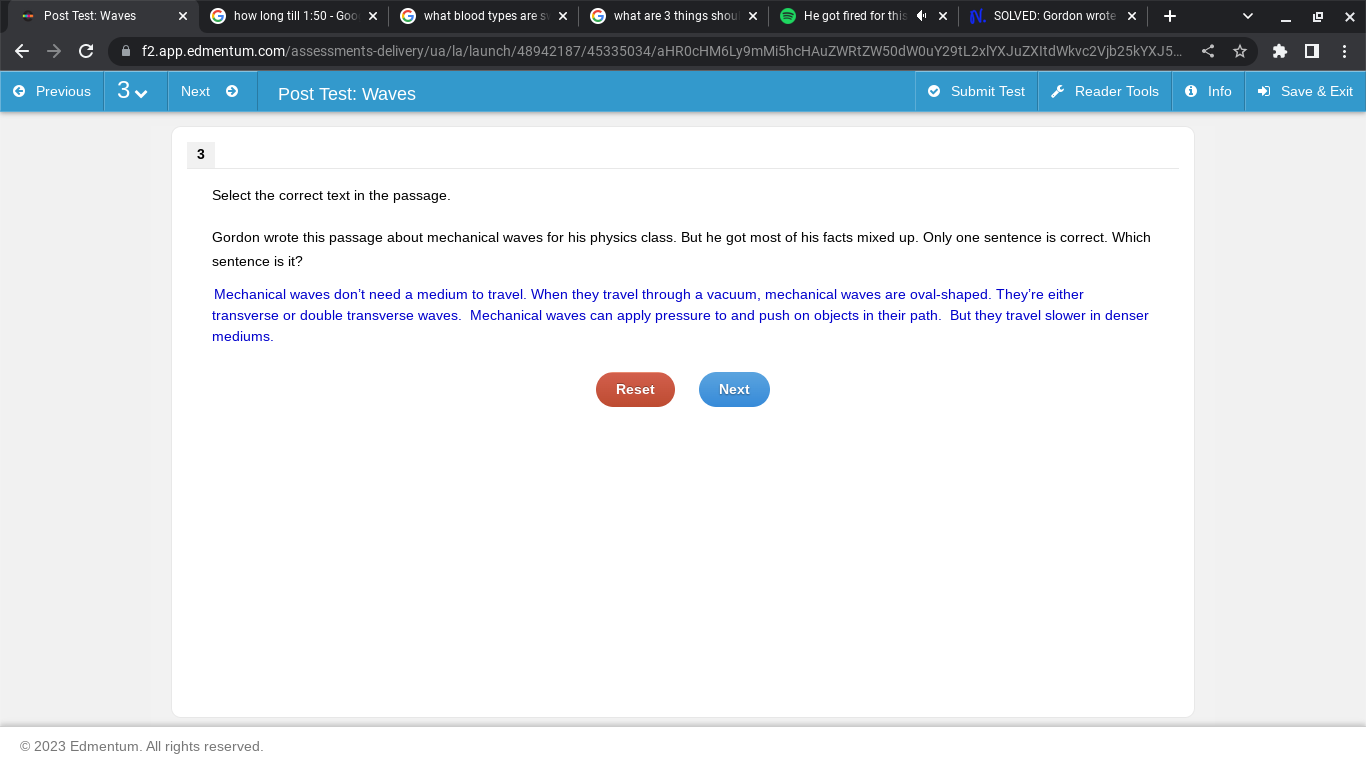This screenshot has width=1366, height=768.
Task: Open a new browser tab
Action: tap(1170, 16)
